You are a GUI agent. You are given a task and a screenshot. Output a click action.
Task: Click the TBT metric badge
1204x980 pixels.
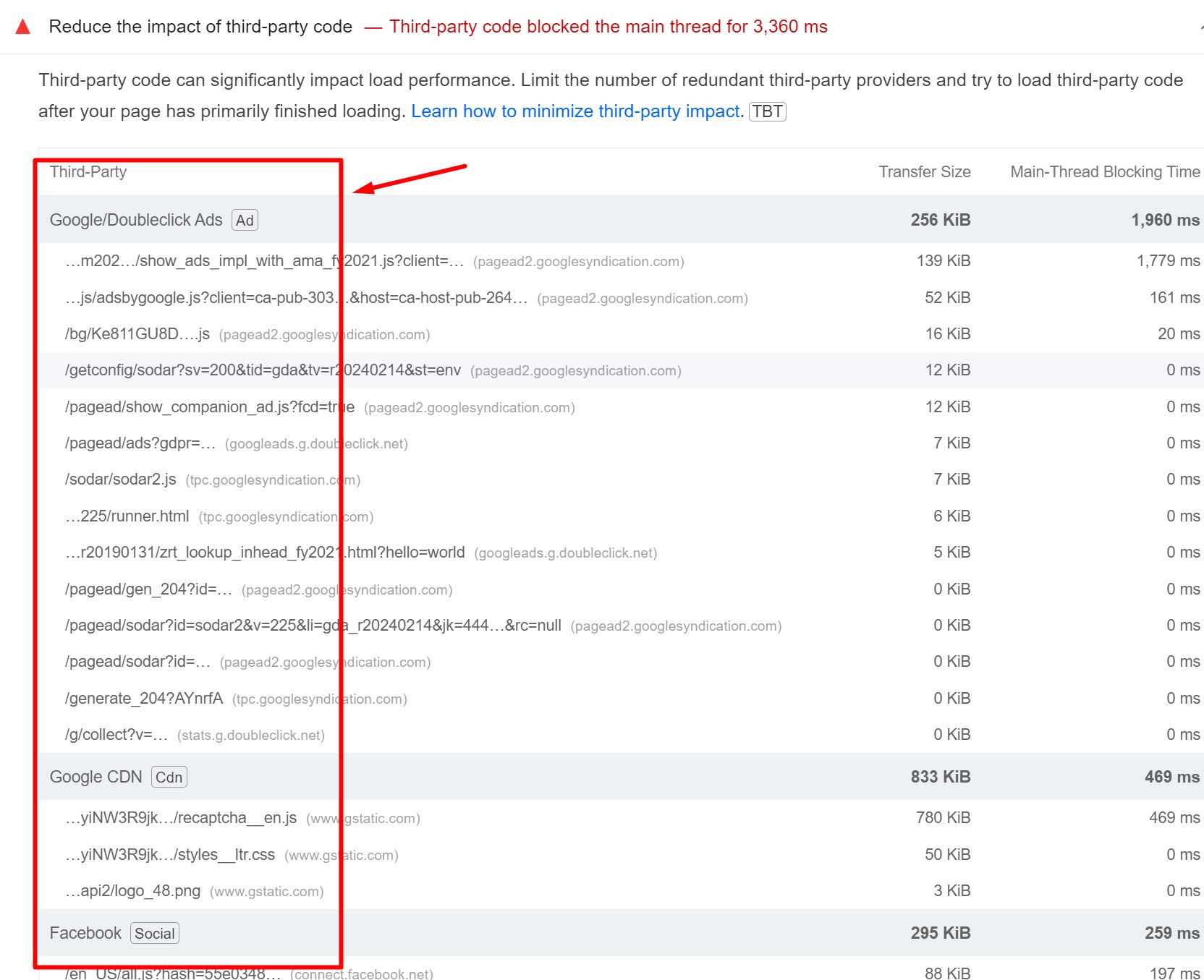(767, 111)
